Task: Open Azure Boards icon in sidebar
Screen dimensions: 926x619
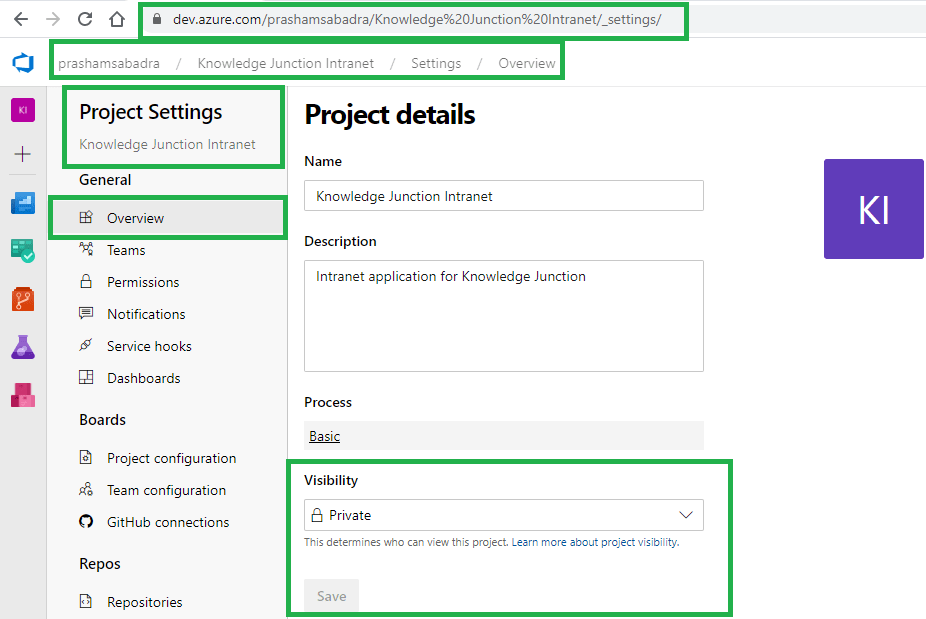Action: (x=23, y=250)
